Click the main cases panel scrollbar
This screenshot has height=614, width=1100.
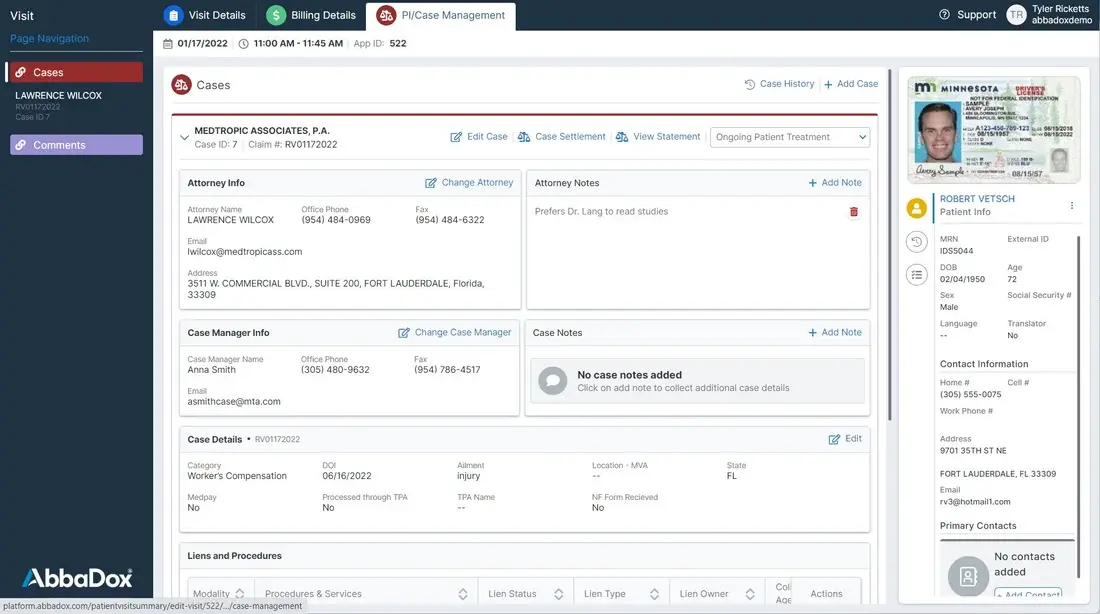[890, 245]
